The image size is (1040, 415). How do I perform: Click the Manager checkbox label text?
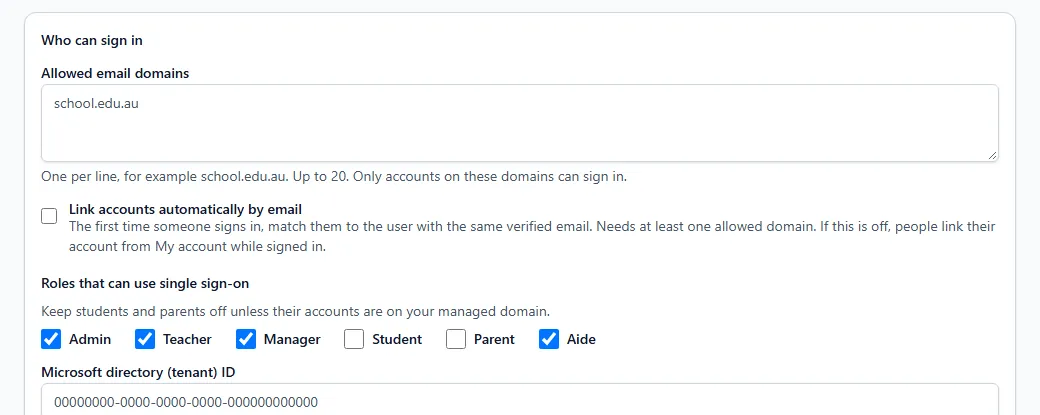click(x=292, y=339)
